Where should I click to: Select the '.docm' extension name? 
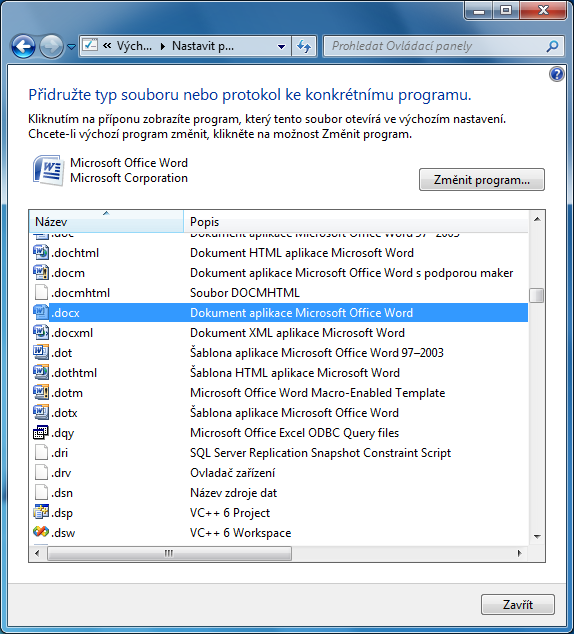[68, 273]
